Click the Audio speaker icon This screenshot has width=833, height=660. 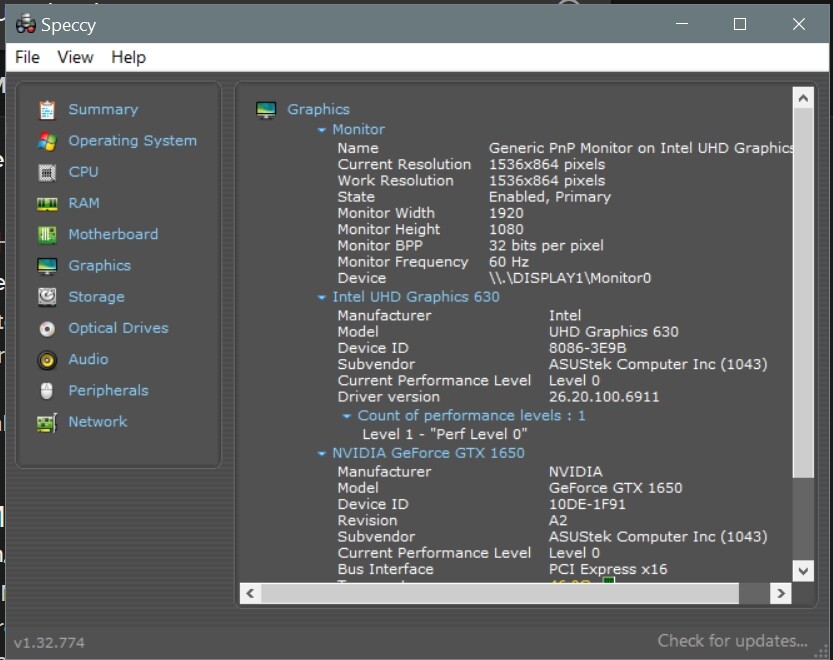(x=47, y=360)
